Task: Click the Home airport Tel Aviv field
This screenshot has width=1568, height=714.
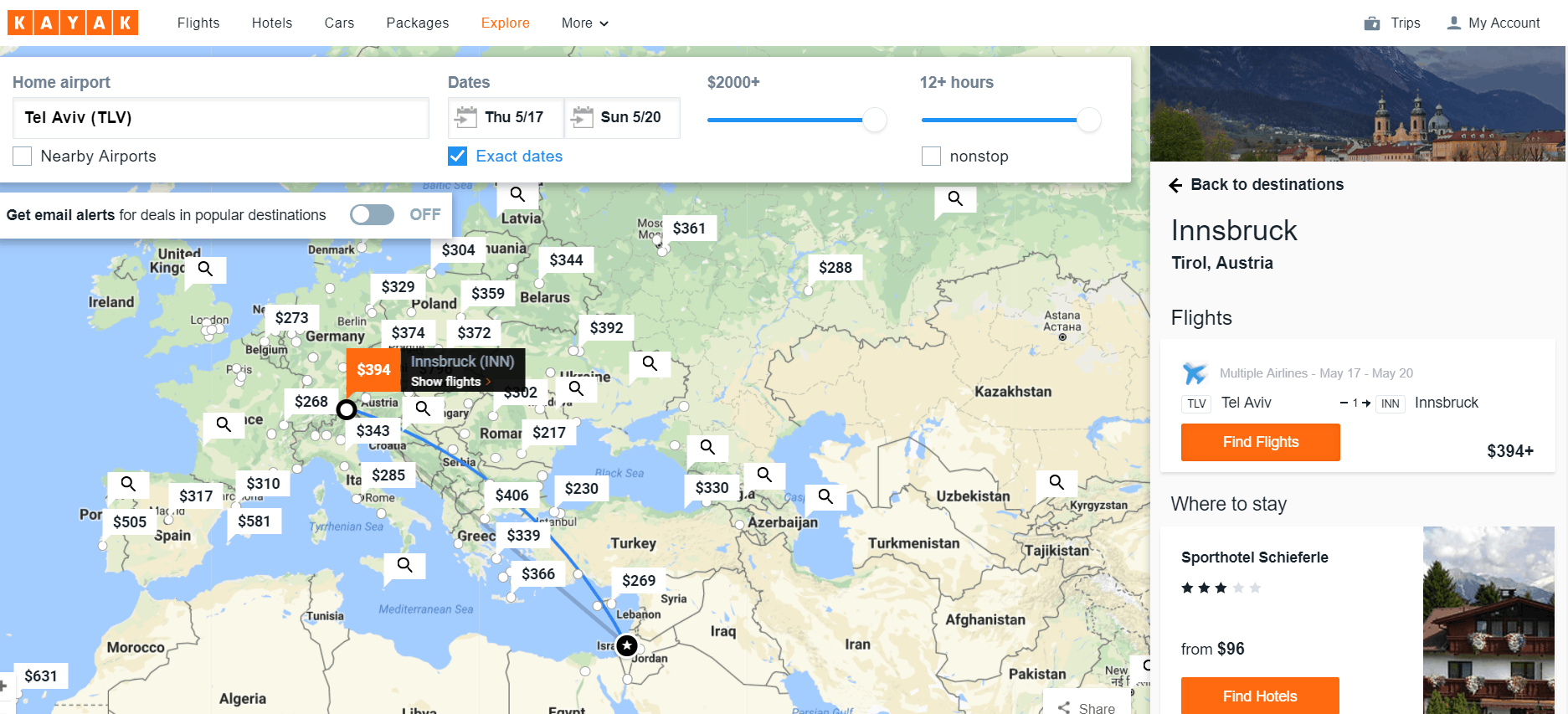Action: 221,118
